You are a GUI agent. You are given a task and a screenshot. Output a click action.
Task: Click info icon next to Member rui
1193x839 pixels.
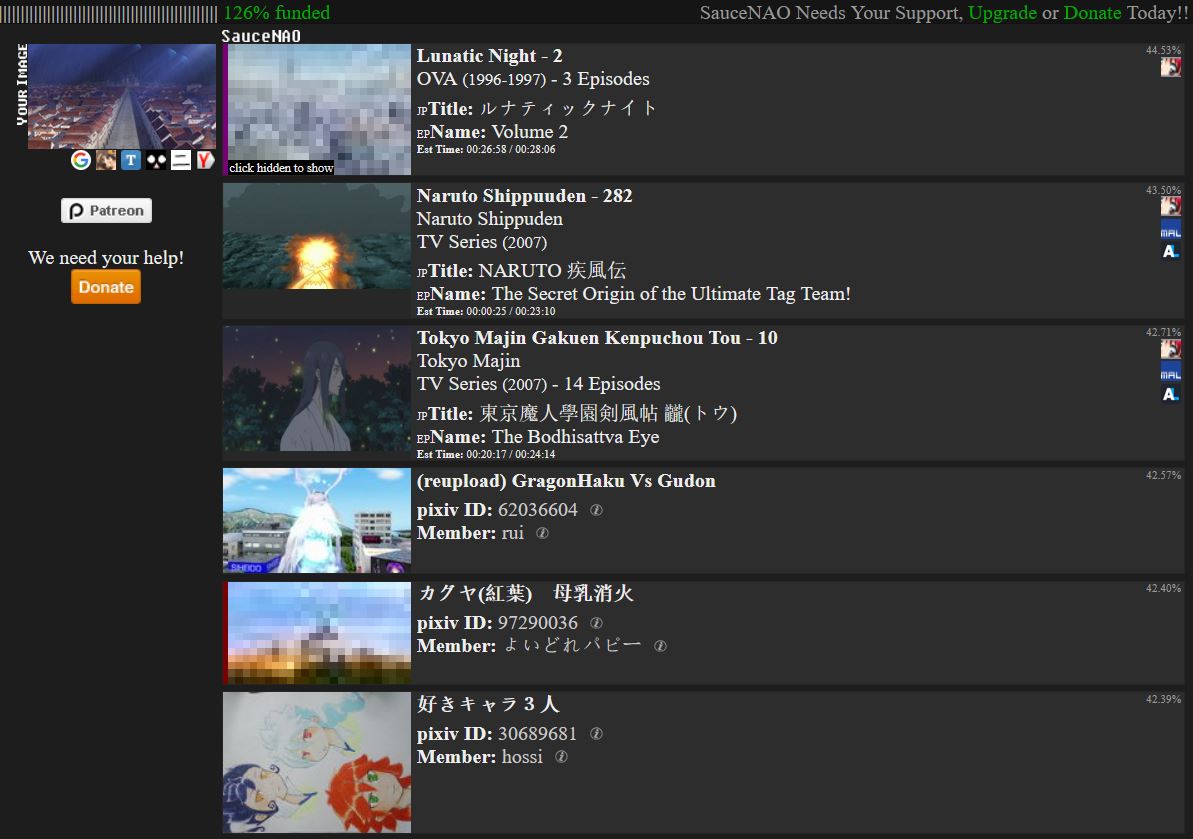coord(542,533)
